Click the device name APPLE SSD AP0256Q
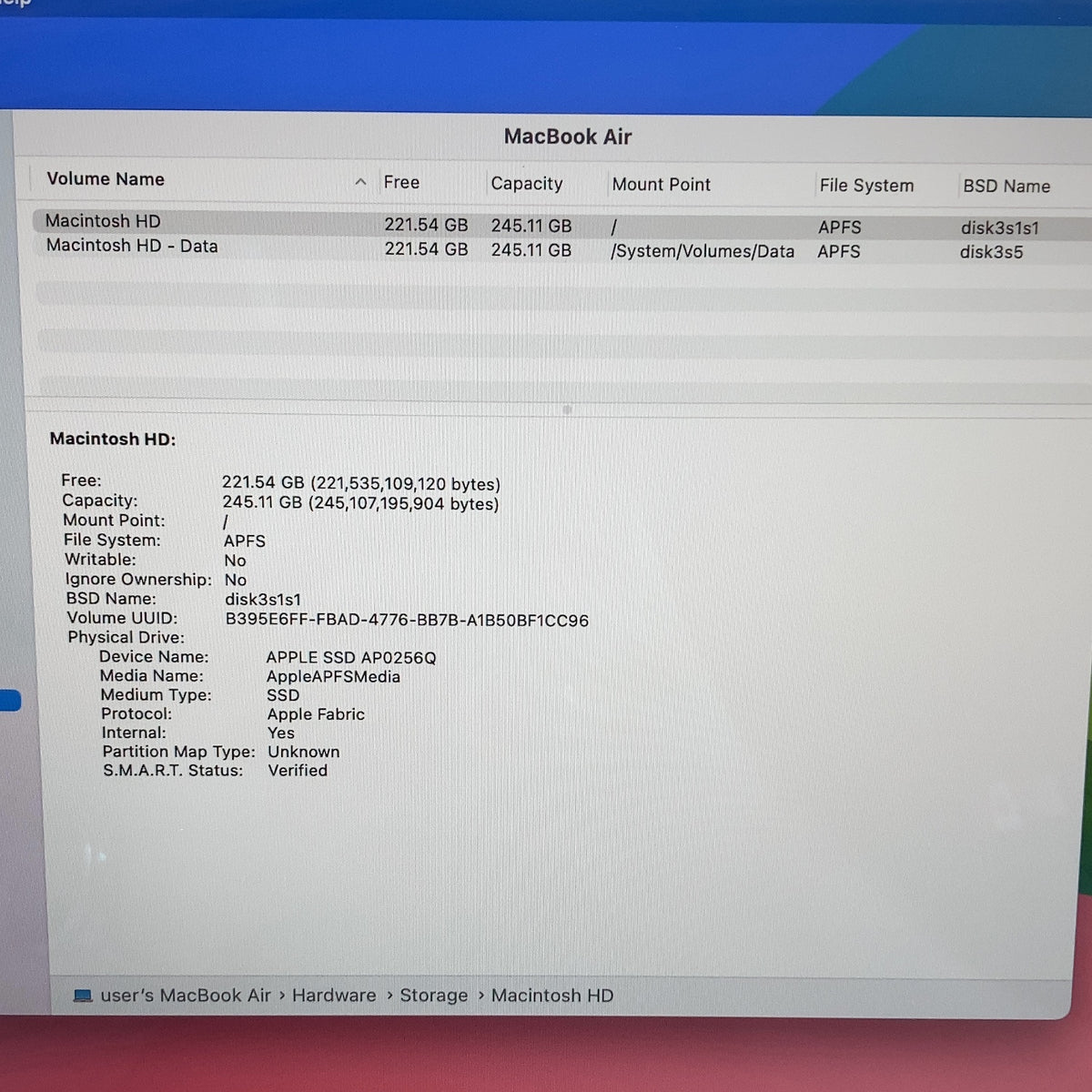Viewport: 1092px width, 1092px height. click(351, 657)
